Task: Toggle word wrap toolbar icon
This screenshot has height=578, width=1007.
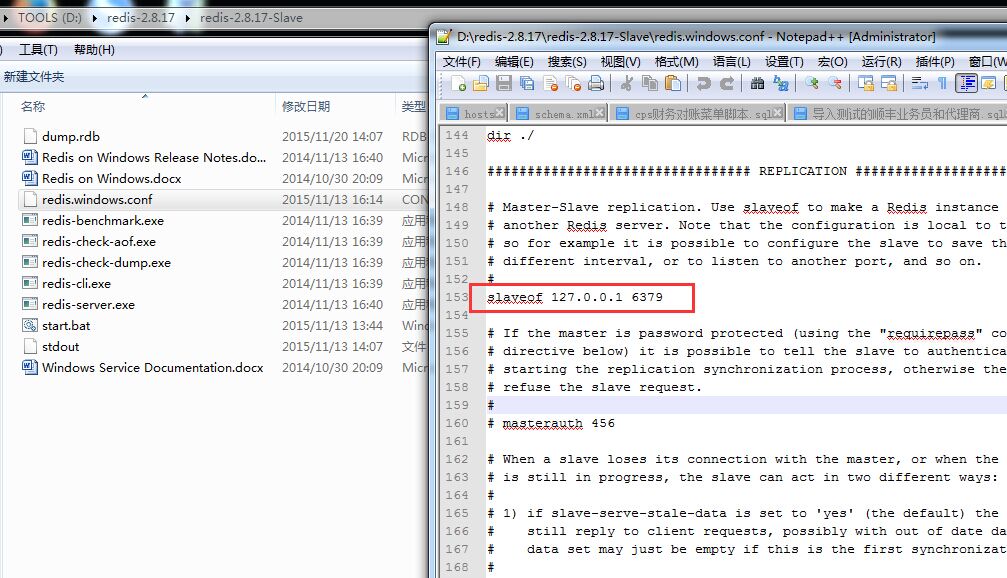Action: coord(920,83)
